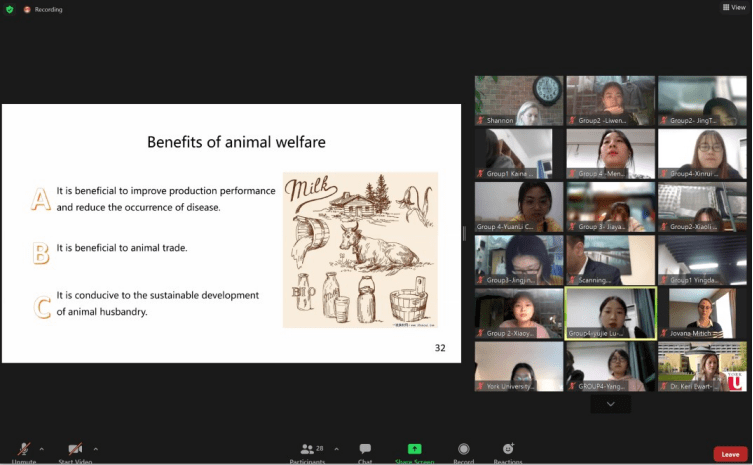Unmute the microphone
This screenshot has height=465, width=753.
tap(23, 451)
